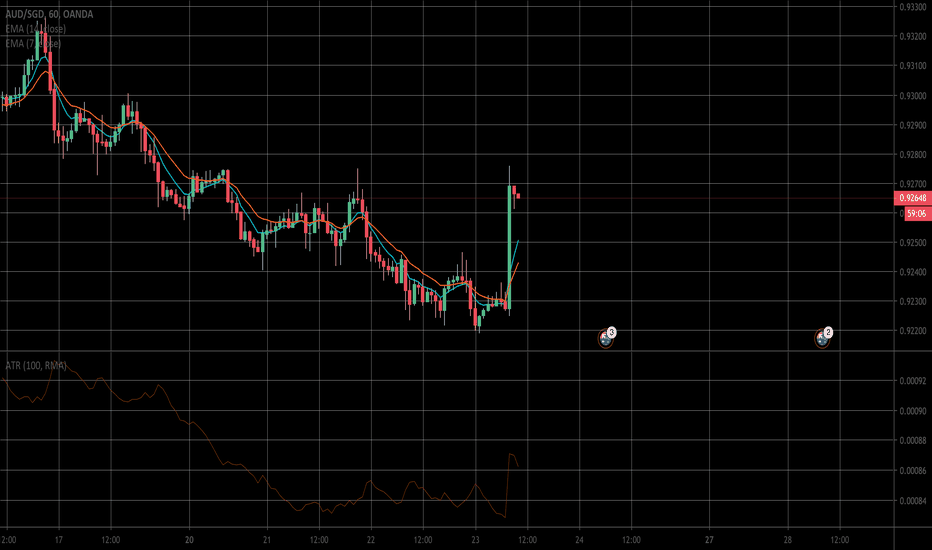This screenshot has height=550, width=932.
Task: Click the 0.92400 price axis label
Action: click(912, 272)
